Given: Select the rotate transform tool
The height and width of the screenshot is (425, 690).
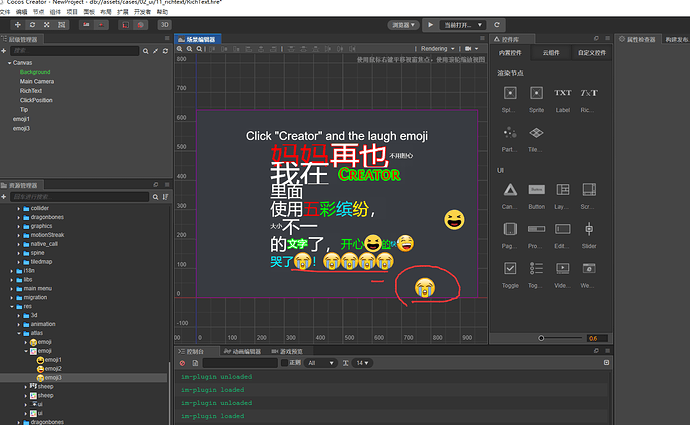Looking at the screenshot, I should click(x=32, y=25).
